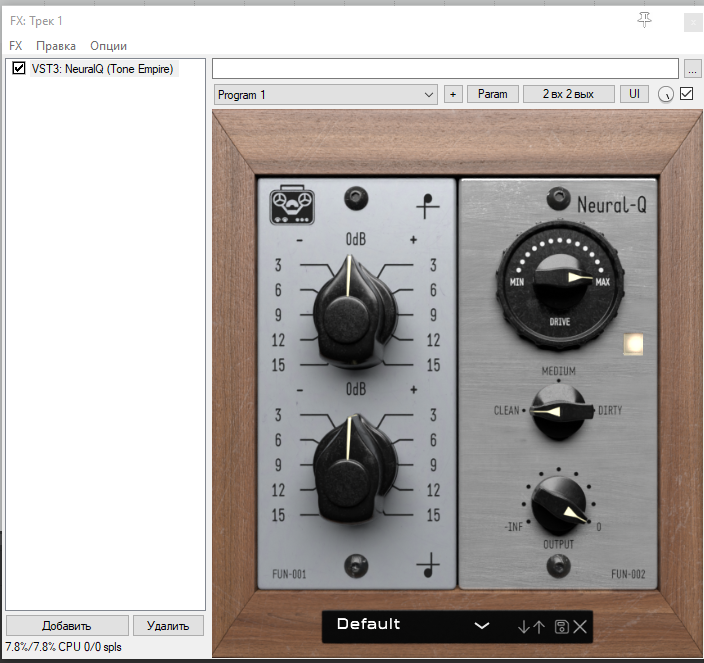The image size is (704, 663).
Task: Click the plus button beside Program 1
Action: point(453,94)
